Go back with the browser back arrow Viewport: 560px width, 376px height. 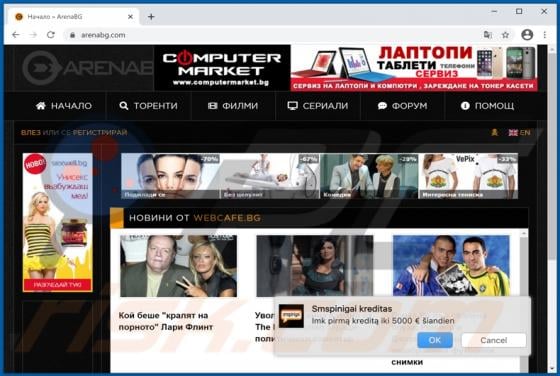(16, 35)
